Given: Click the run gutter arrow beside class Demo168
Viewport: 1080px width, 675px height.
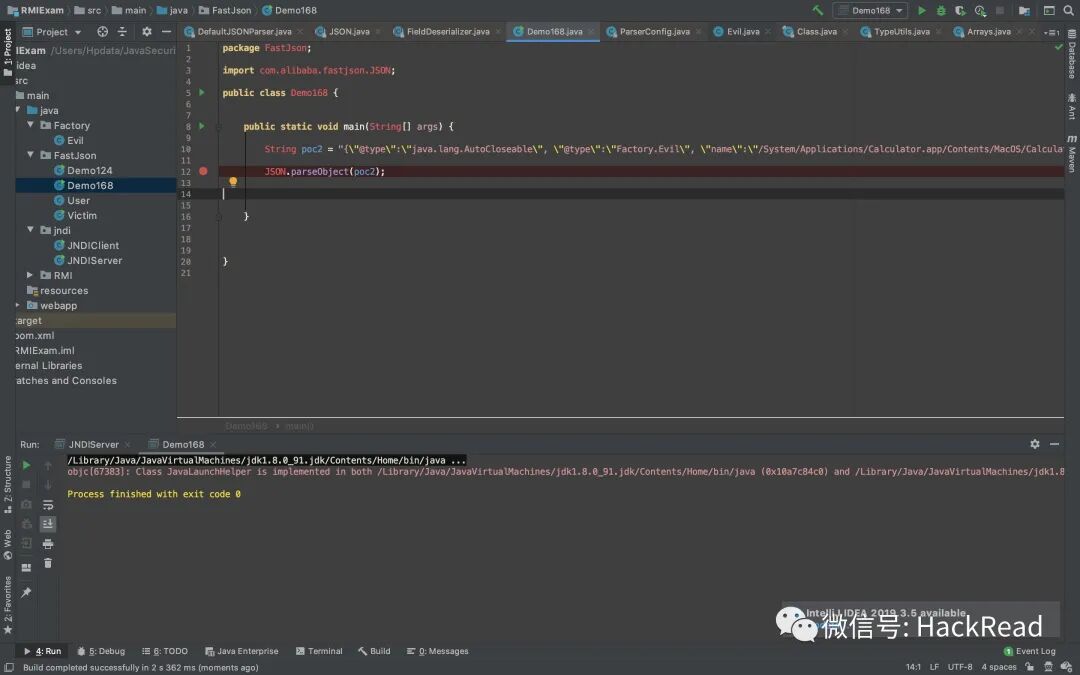Looking at the screenshot, I should 202,92.
